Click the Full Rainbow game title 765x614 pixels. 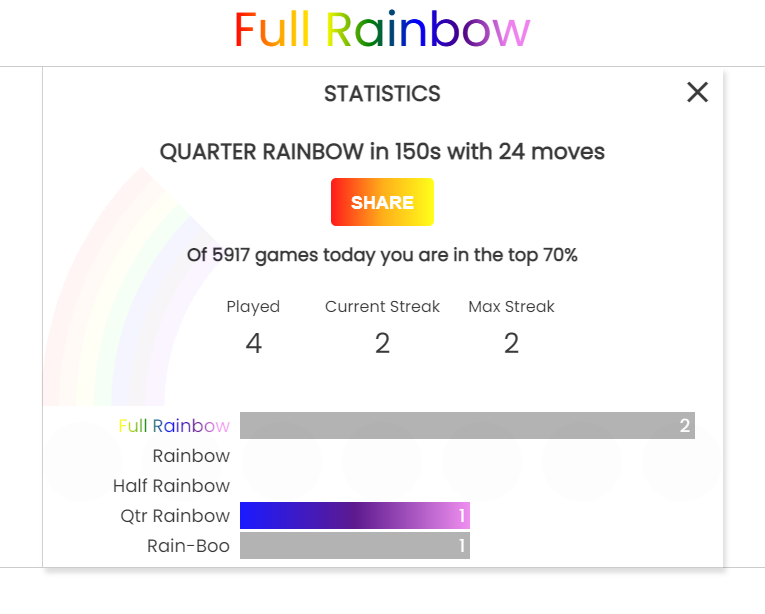coord(381,31)
